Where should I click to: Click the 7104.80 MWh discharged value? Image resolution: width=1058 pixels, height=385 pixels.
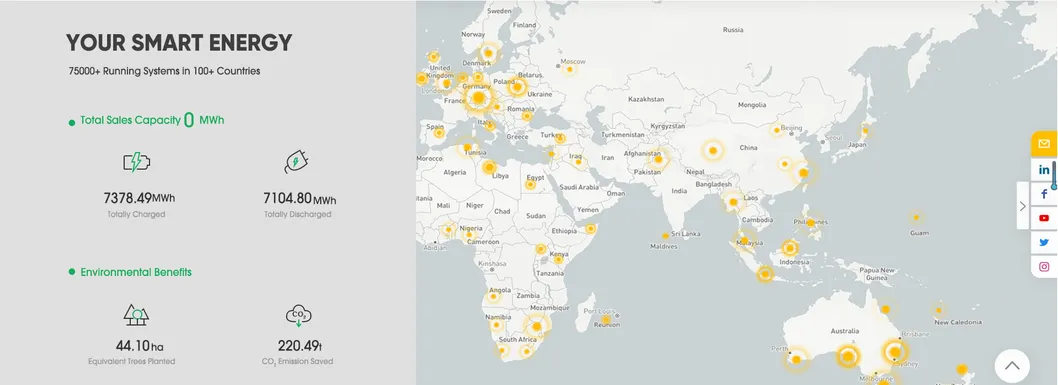tap(300, 198)
